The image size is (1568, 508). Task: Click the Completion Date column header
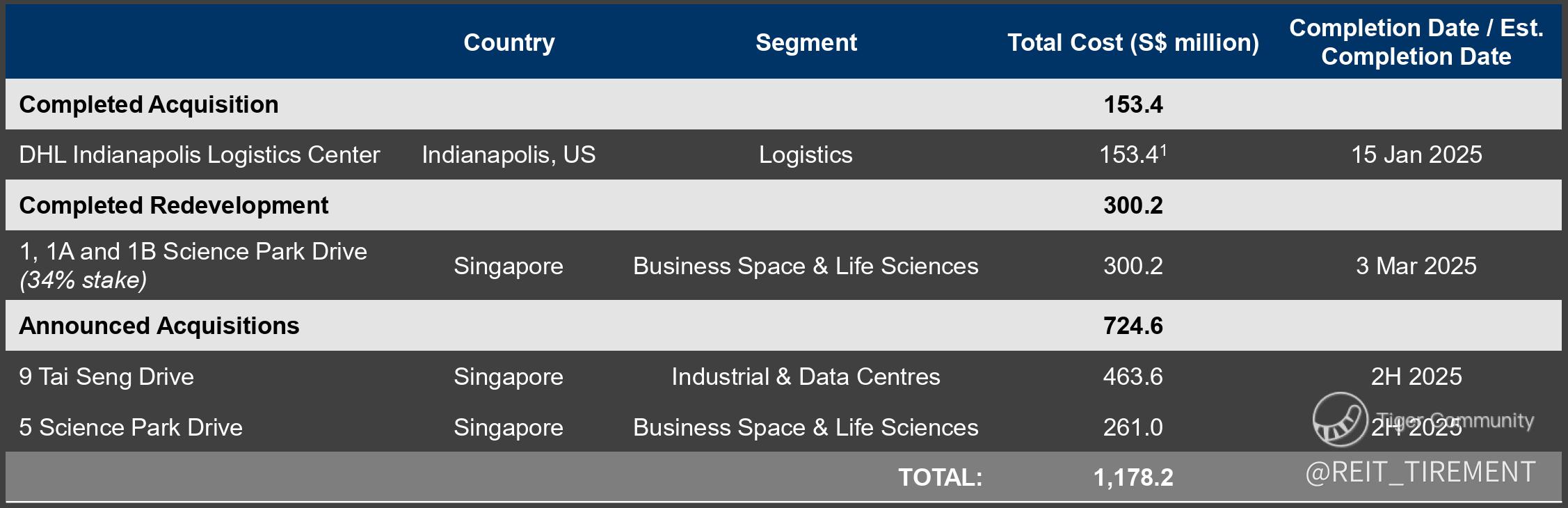[1416, 42]
